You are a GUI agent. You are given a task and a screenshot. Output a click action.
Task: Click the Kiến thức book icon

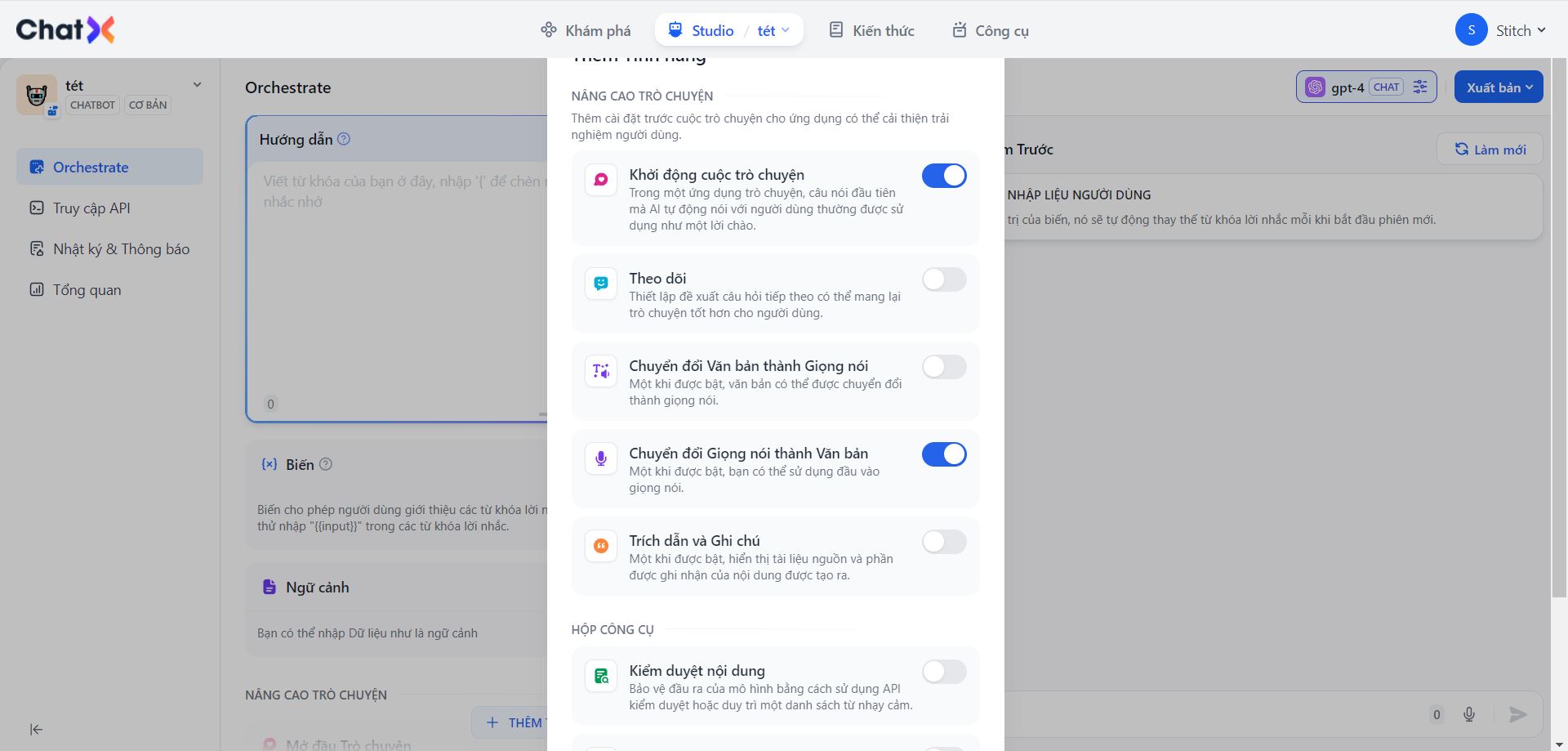835,30
